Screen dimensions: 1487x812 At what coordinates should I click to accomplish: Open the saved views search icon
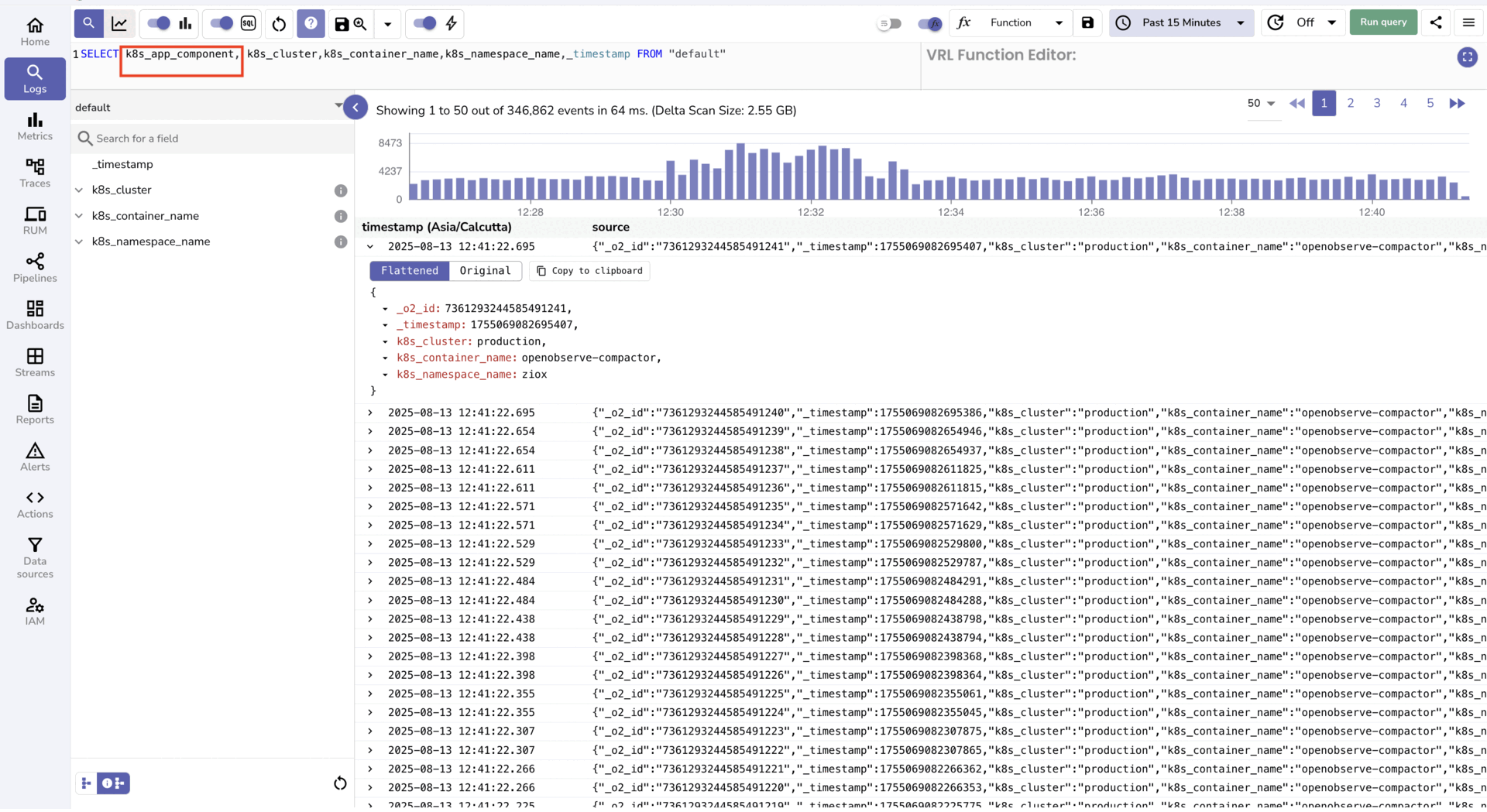[x=360, y=24]
